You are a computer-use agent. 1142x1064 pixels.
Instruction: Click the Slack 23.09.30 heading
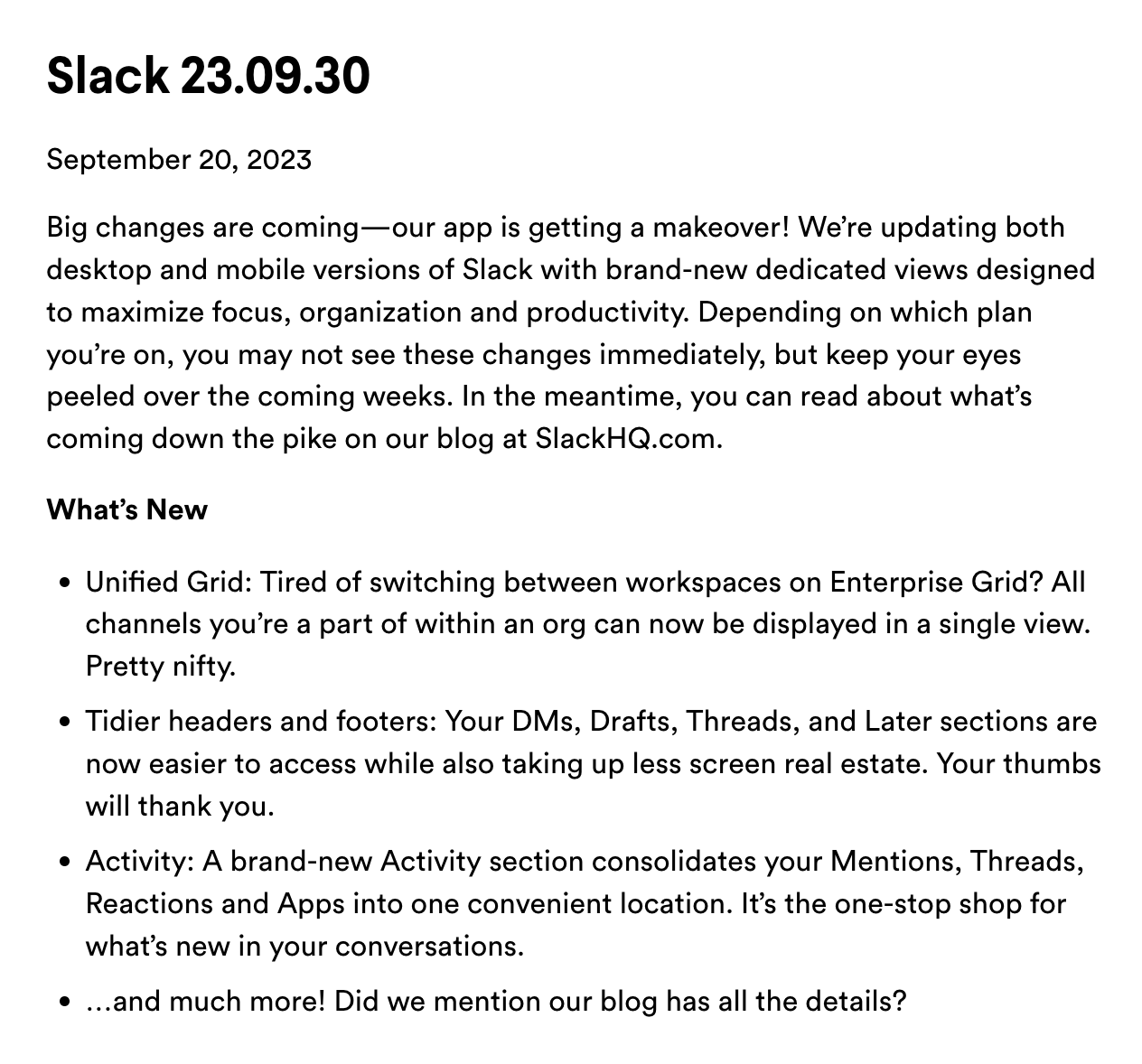(208, 75)
